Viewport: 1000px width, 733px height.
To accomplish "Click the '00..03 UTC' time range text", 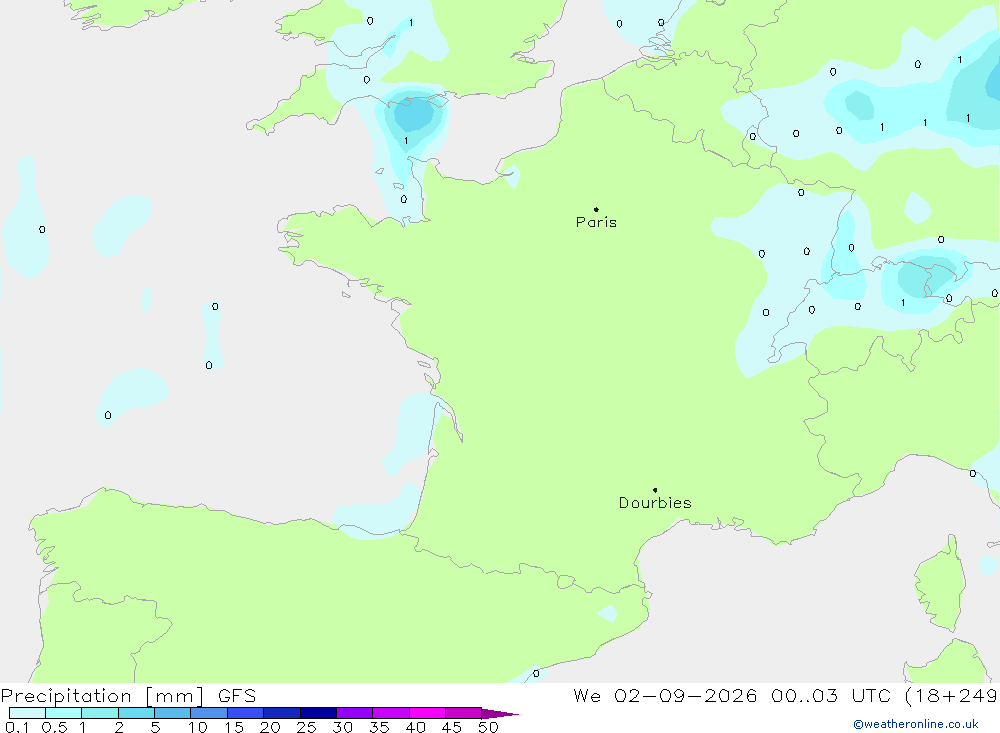I will [830, 695].
